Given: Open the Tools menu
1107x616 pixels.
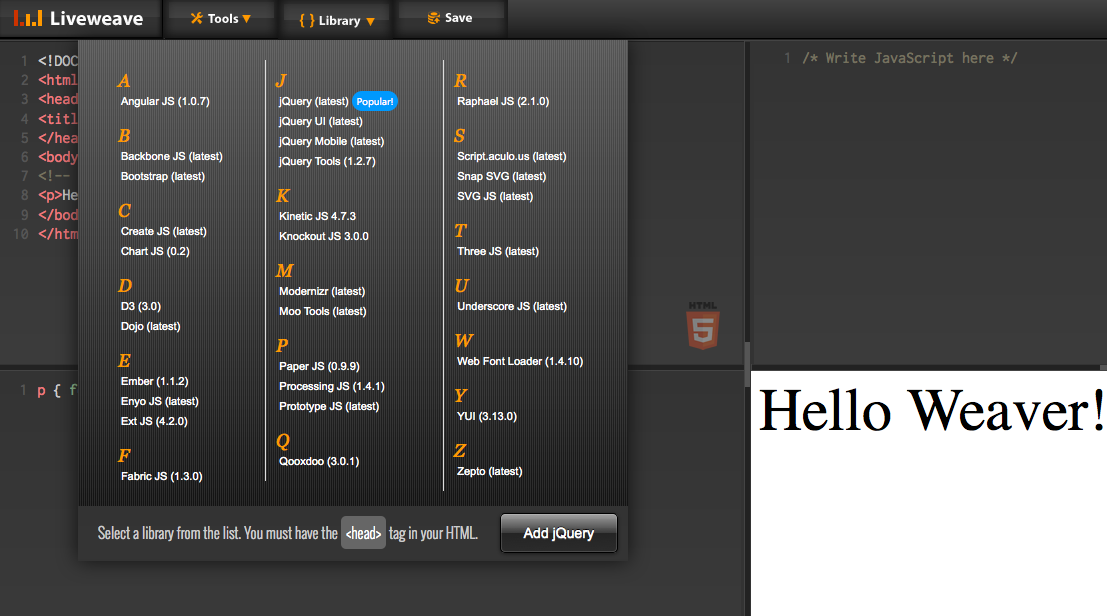Looking at the screenshot, I should (220, 18).
